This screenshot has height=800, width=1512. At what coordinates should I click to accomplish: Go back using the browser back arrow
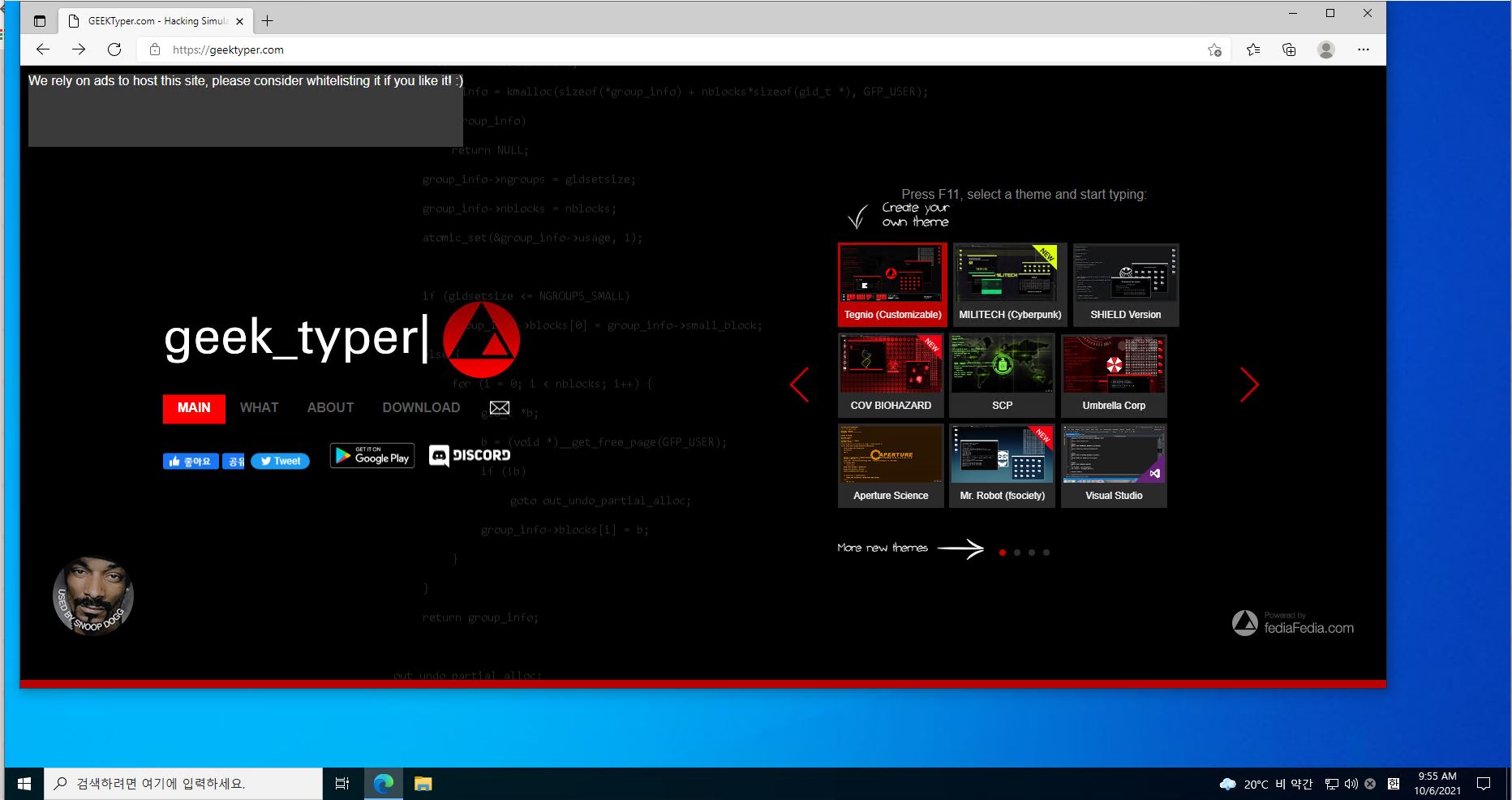43,49
